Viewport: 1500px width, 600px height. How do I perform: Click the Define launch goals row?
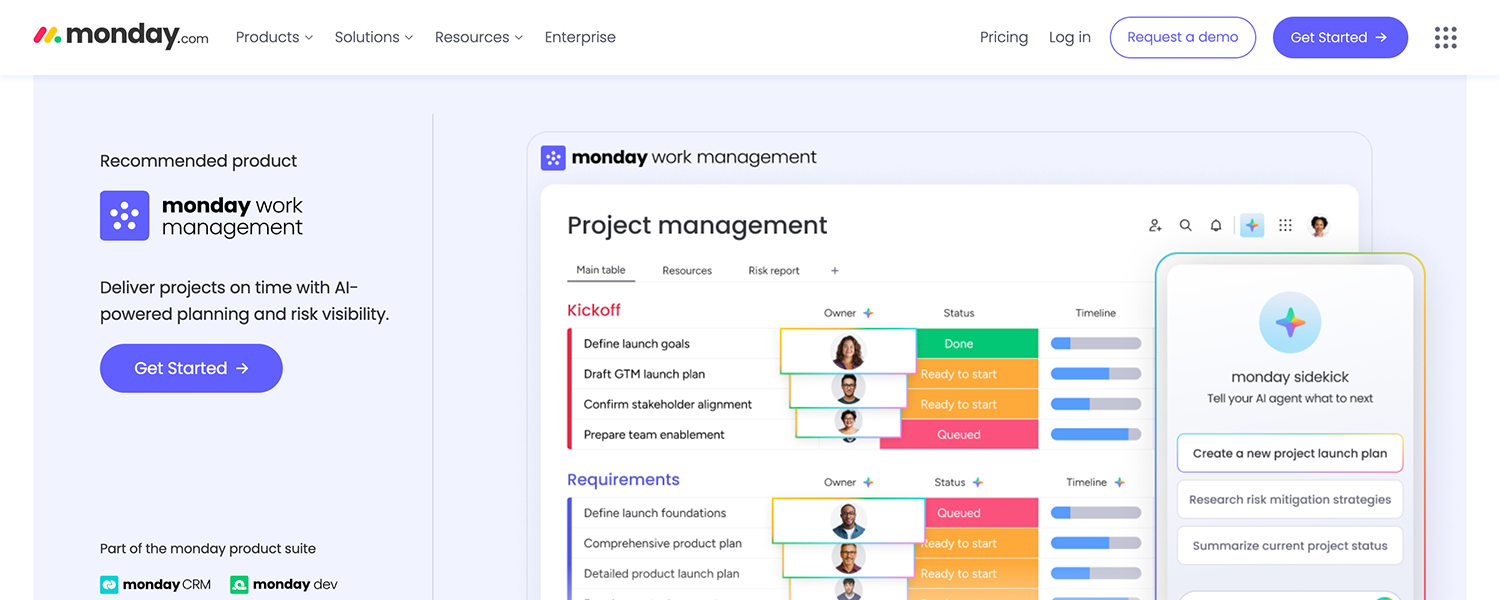point(637,344)
